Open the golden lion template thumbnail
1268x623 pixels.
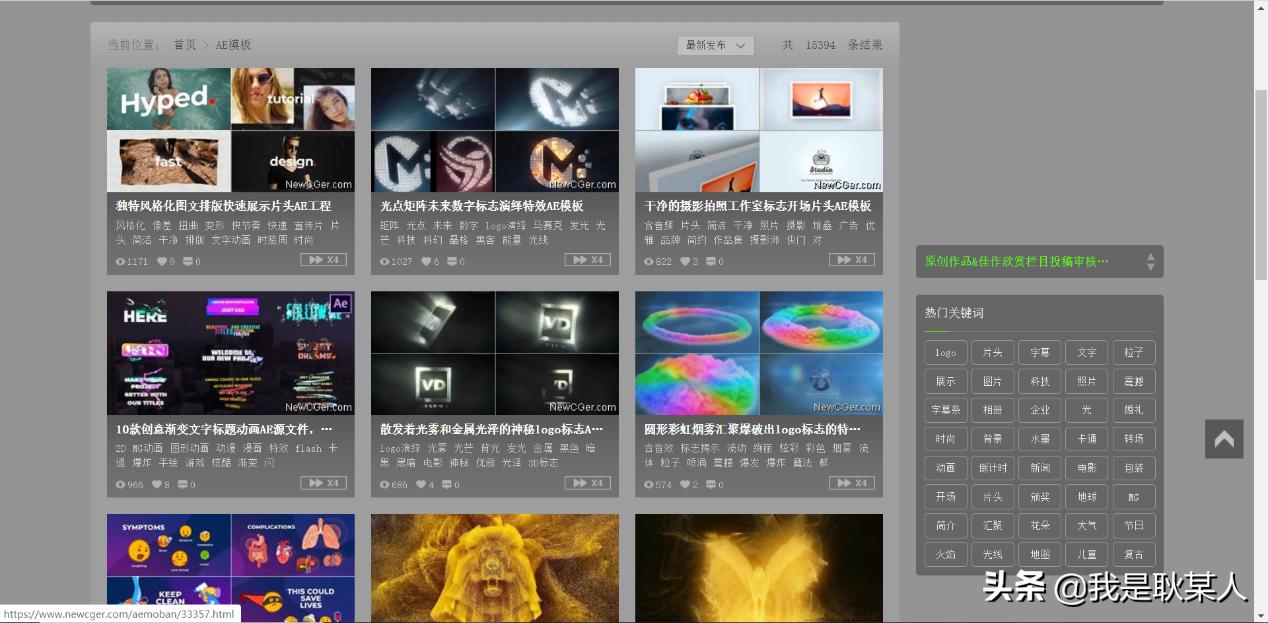click(x=494, y=568)
